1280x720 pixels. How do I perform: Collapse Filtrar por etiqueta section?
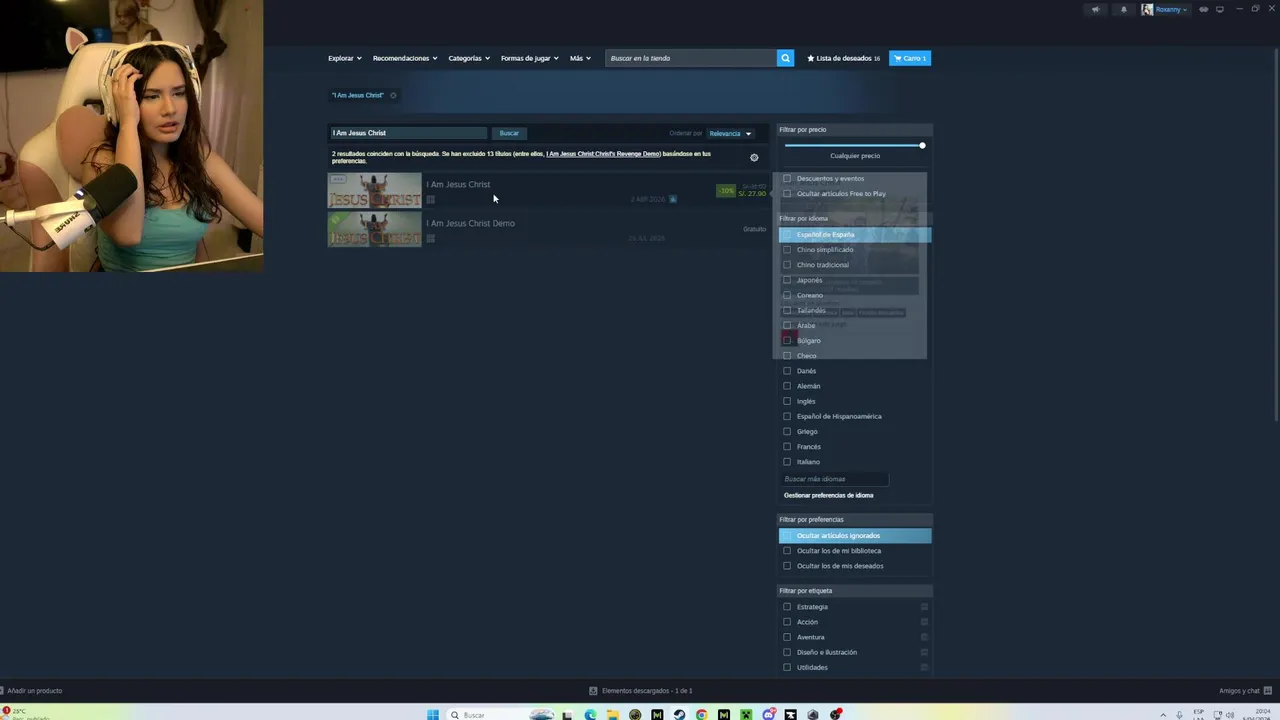[855, 590]
